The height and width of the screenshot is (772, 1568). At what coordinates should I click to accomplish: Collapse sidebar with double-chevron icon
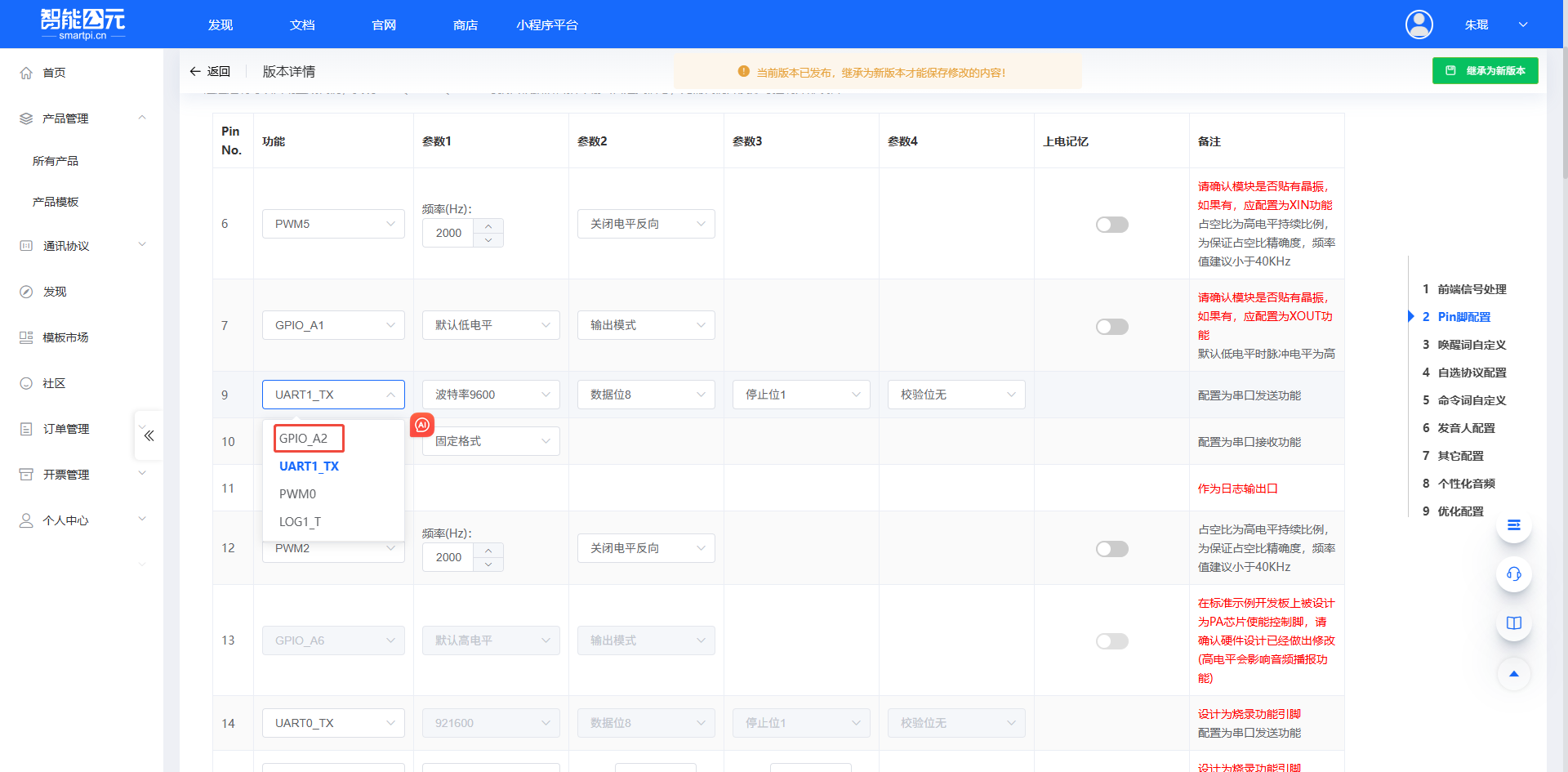(149, 435)
